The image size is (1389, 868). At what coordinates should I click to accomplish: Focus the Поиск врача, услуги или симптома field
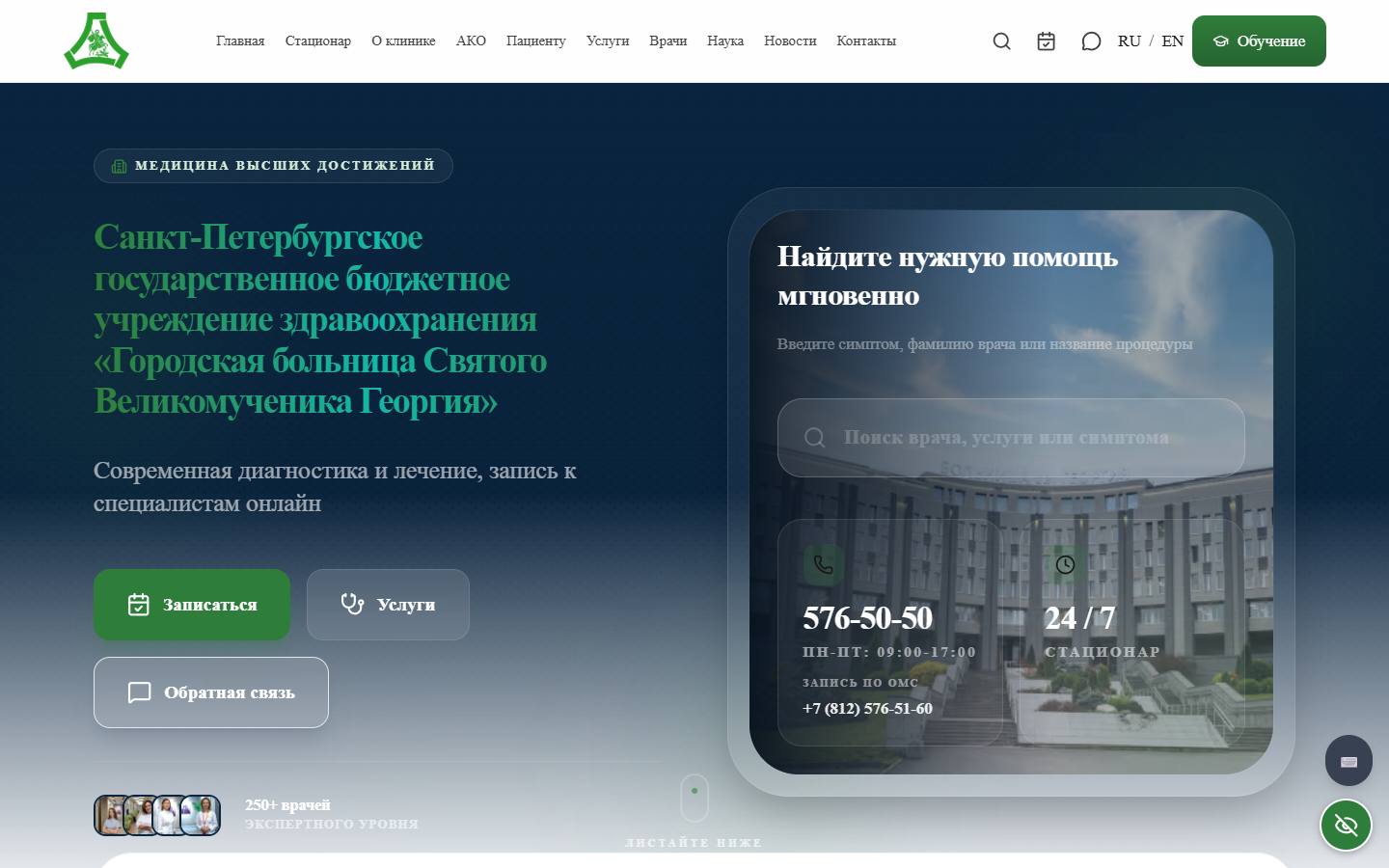(x=1011, y=438)
